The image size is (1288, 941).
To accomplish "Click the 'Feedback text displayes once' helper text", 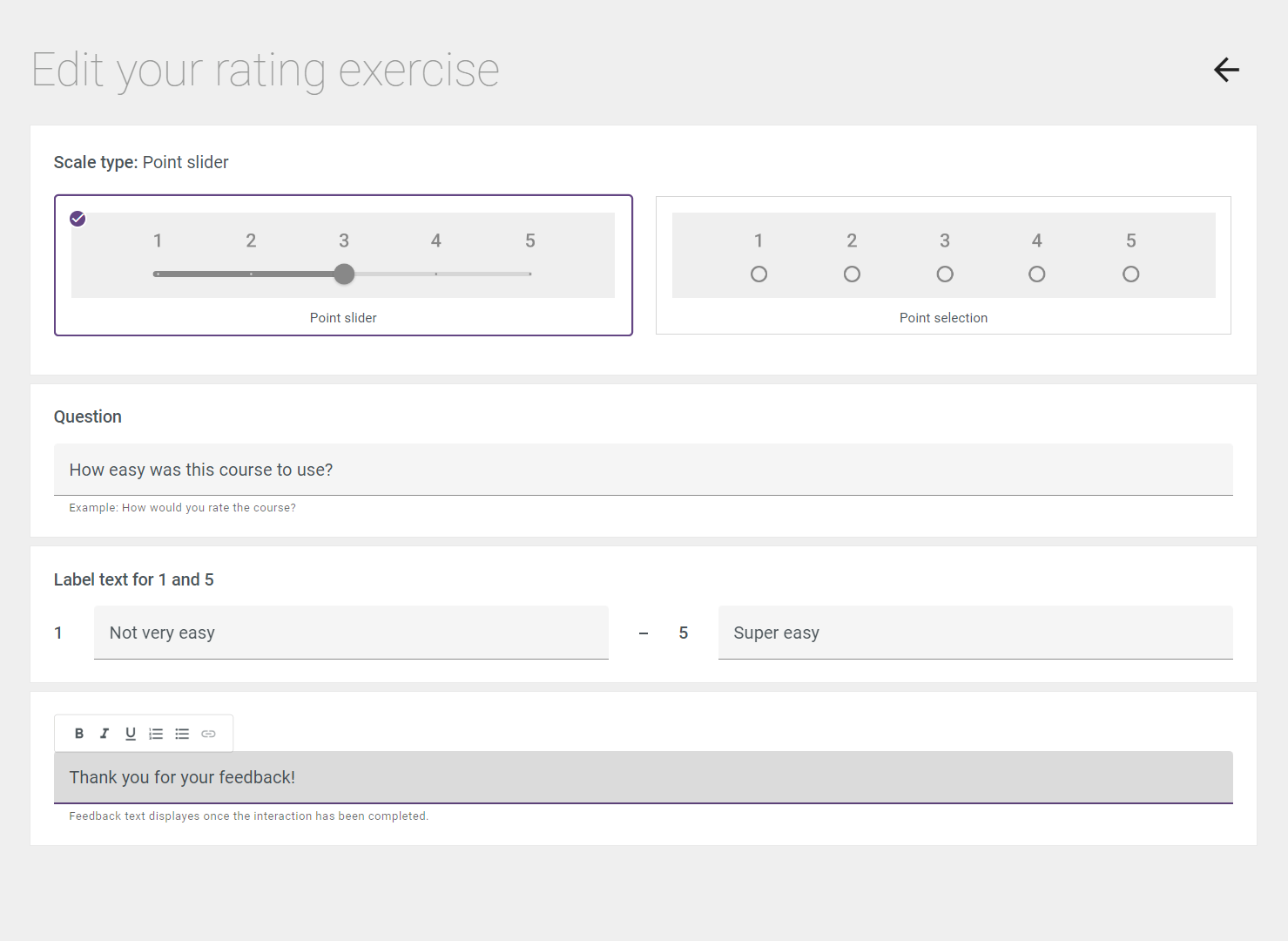I will tap(249, 816).
